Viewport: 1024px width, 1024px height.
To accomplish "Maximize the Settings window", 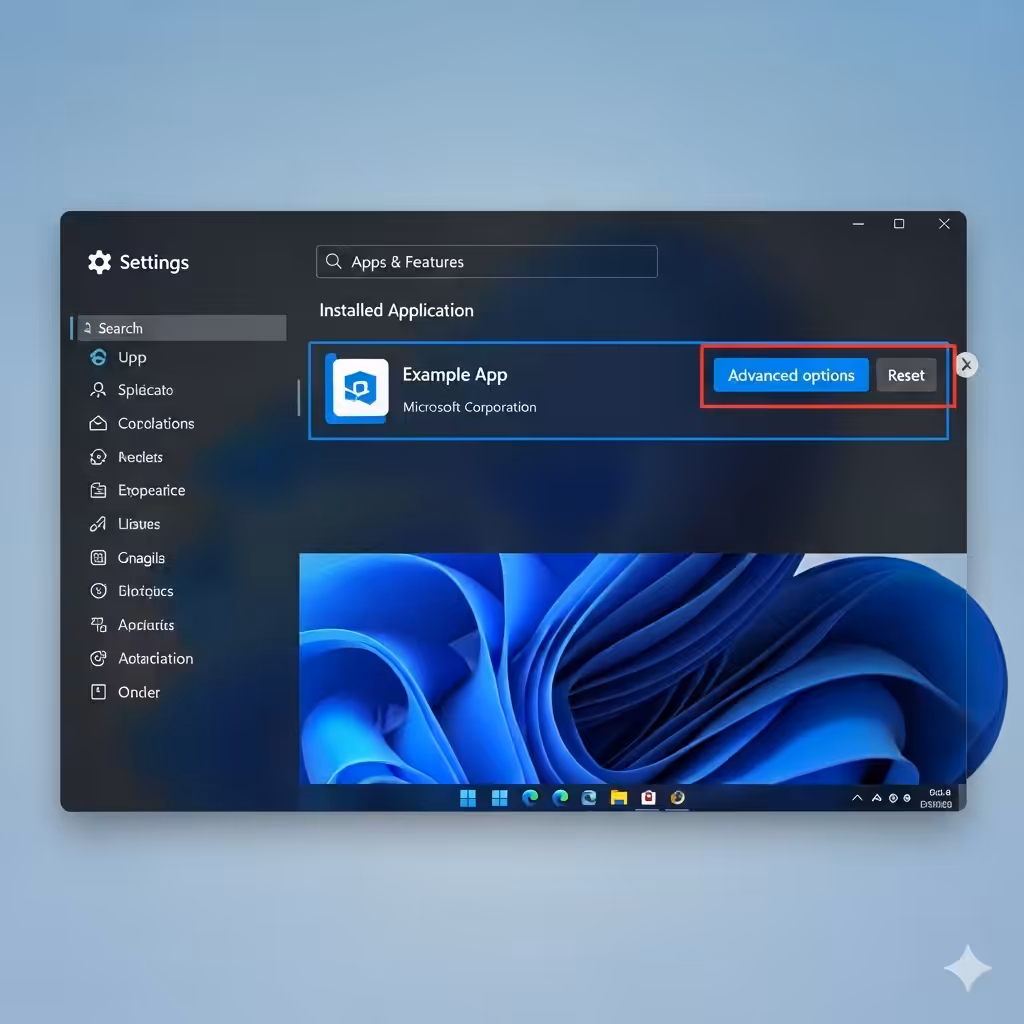I will pos(899,224).
